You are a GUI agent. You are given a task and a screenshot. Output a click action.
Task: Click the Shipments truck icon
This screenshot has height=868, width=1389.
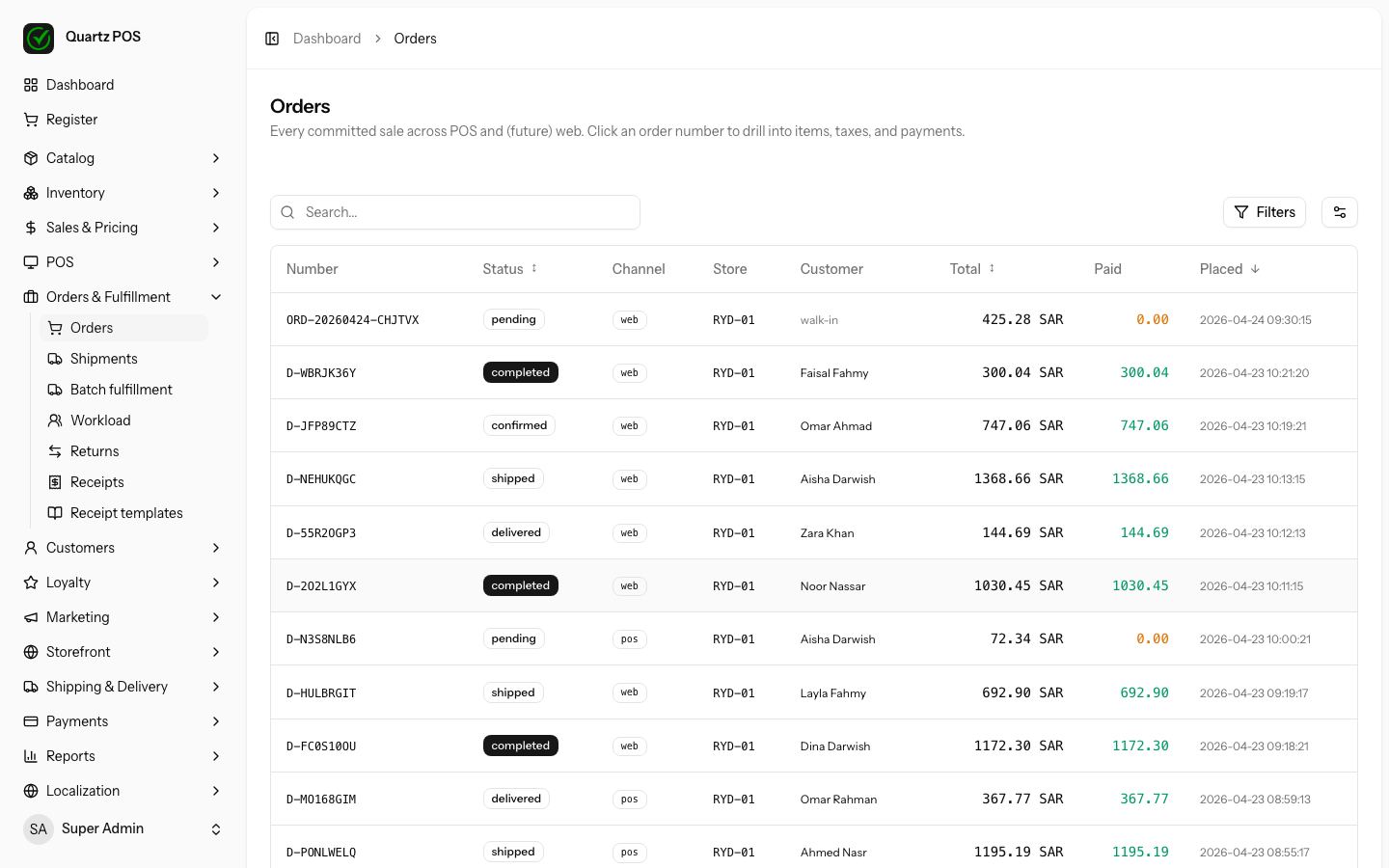(55, 359)
